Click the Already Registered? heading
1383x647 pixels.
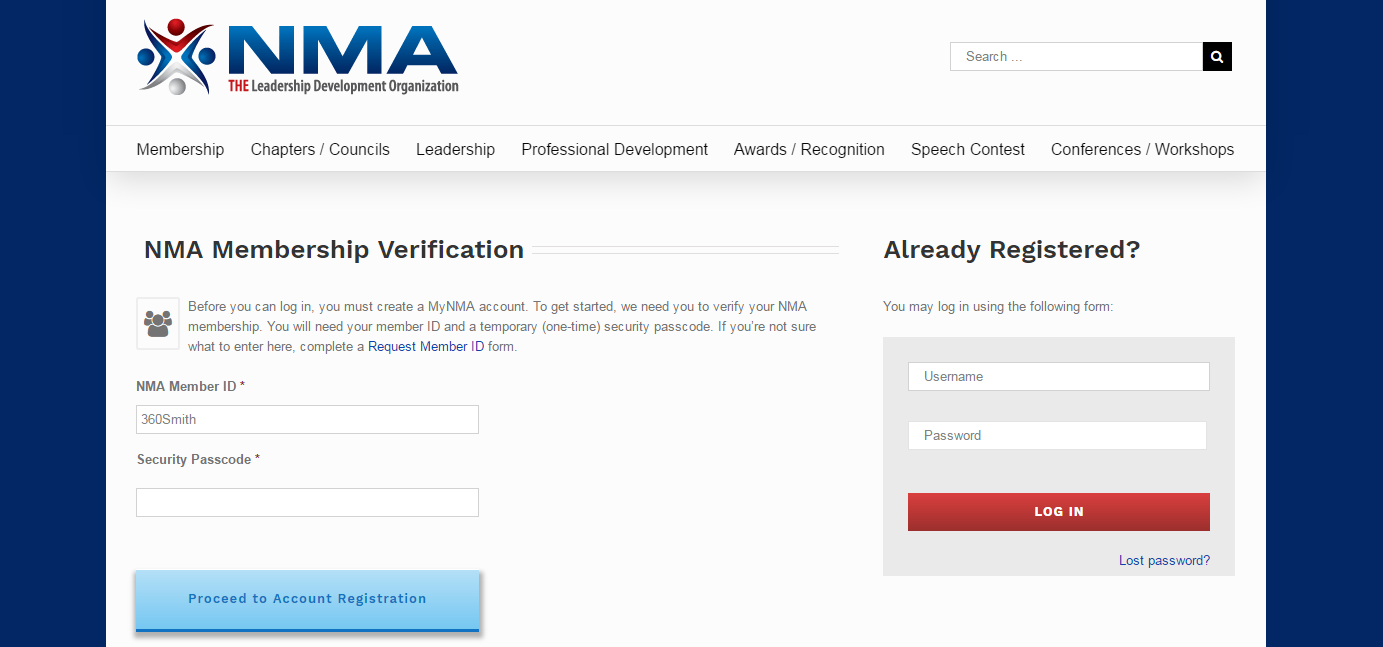click(1012, 249)
